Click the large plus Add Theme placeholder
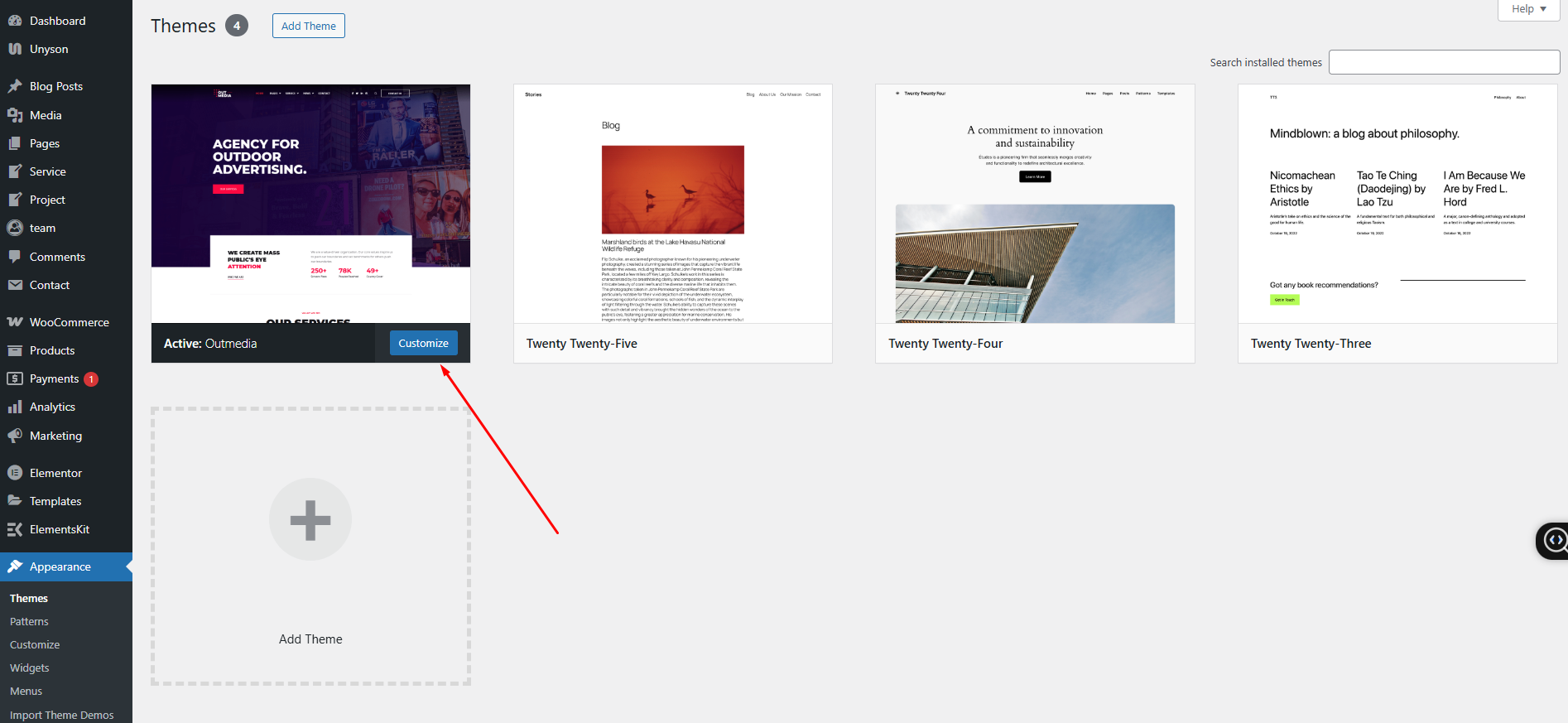The width and height of the screenshot is (1568, 723). [x=310, y=520]
